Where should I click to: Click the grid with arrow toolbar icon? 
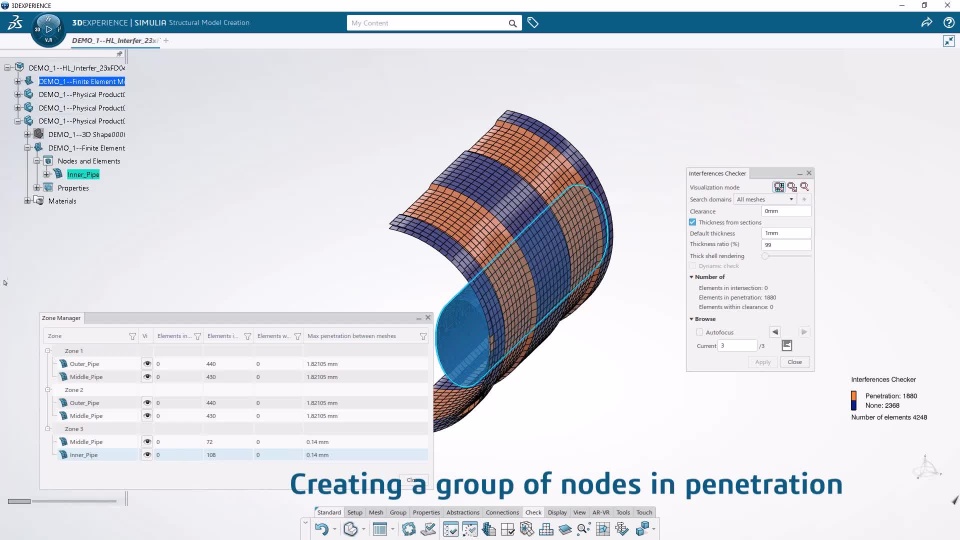(602, 529)
